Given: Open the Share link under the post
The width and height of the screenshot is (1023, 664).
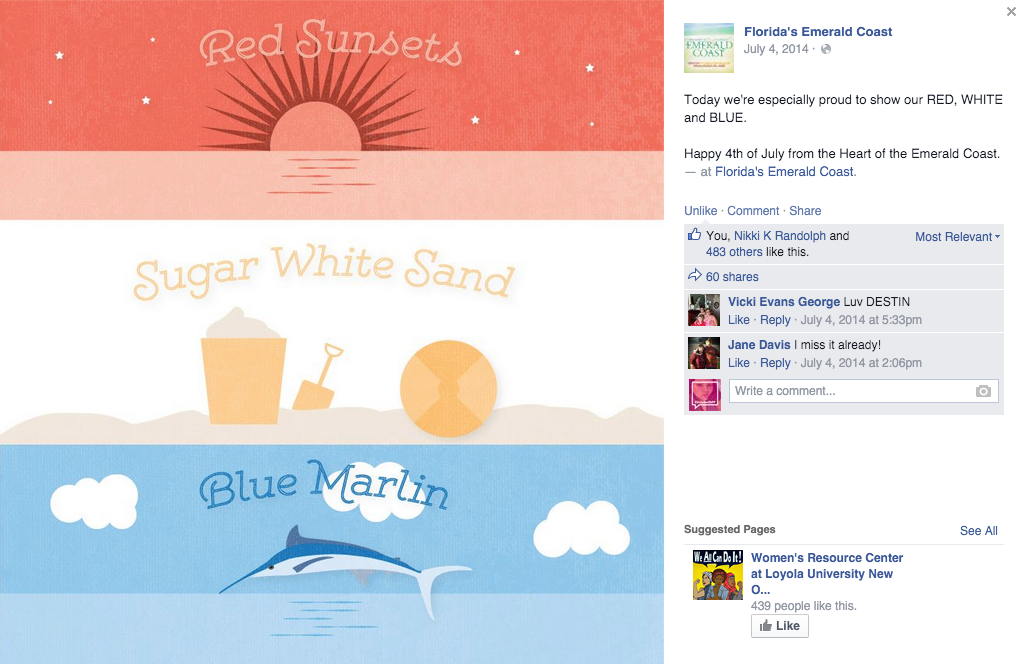Looking at the screenshot, I should click(805, 211).
